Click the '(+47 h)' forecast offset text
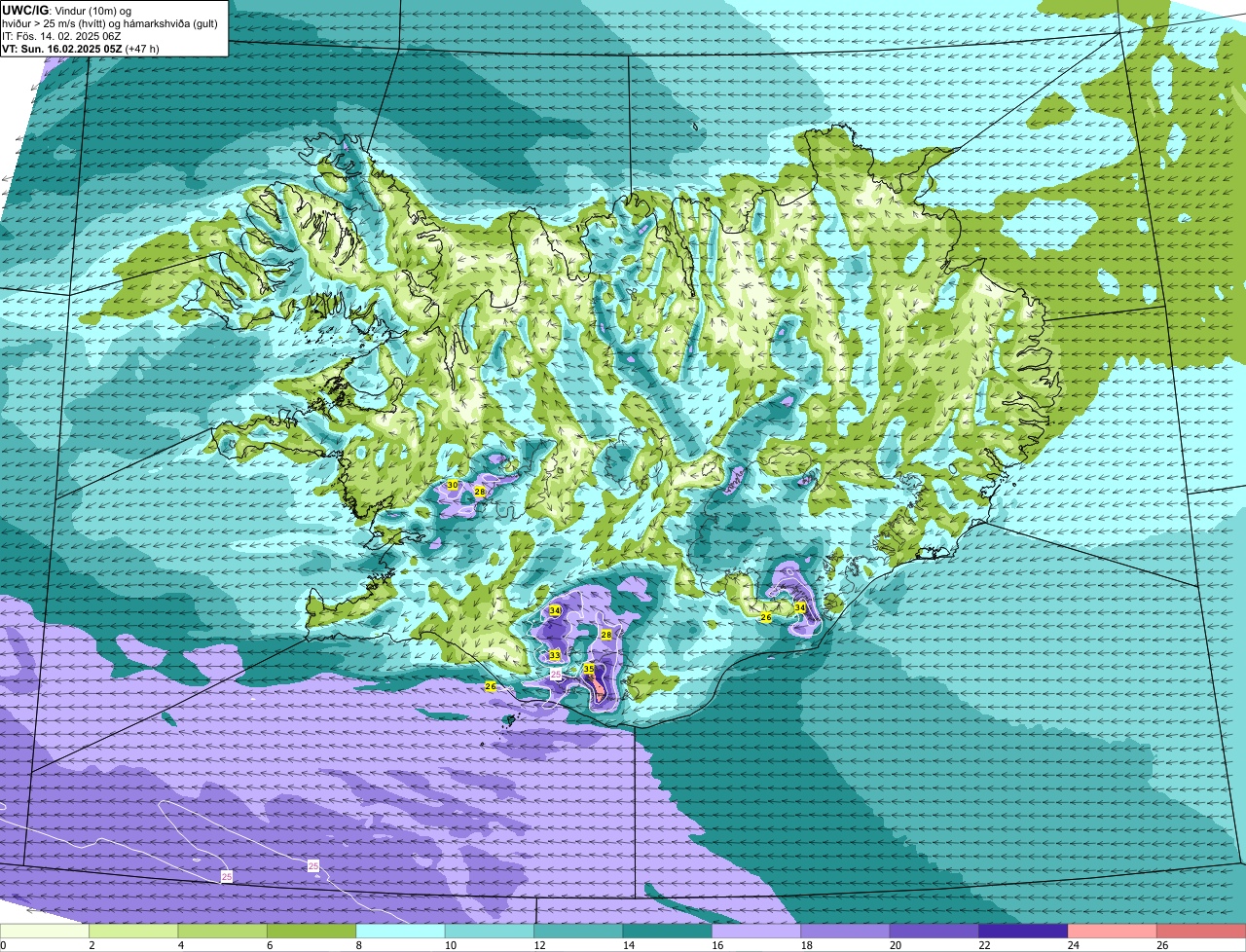Image resolution: width=1246 pixels, height=952 pixels. [142, 48]
